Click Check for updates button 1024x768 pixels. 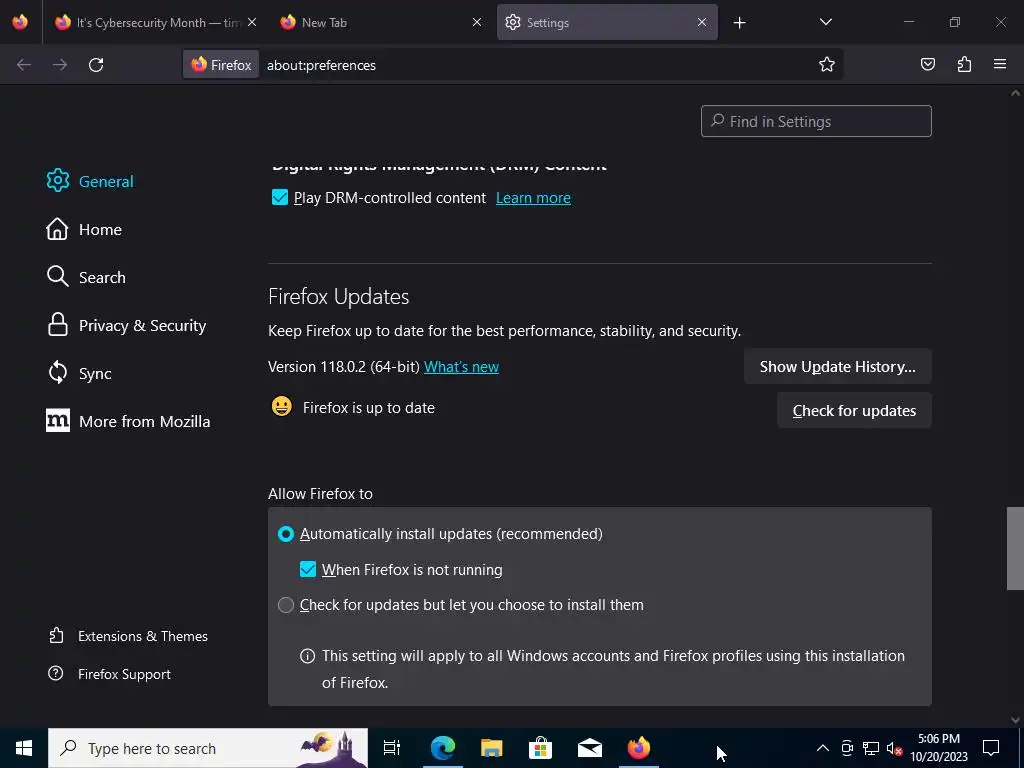[854, 411]
